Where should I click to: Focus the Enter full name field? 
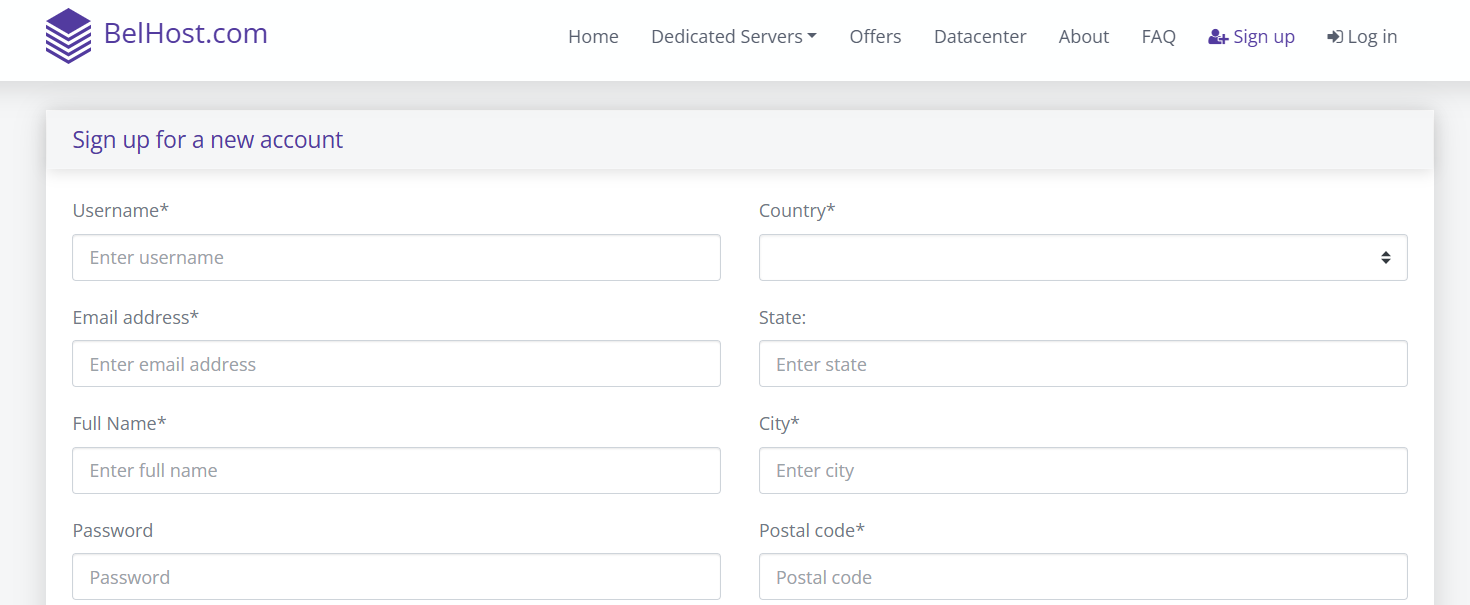(x=396, y=470)
